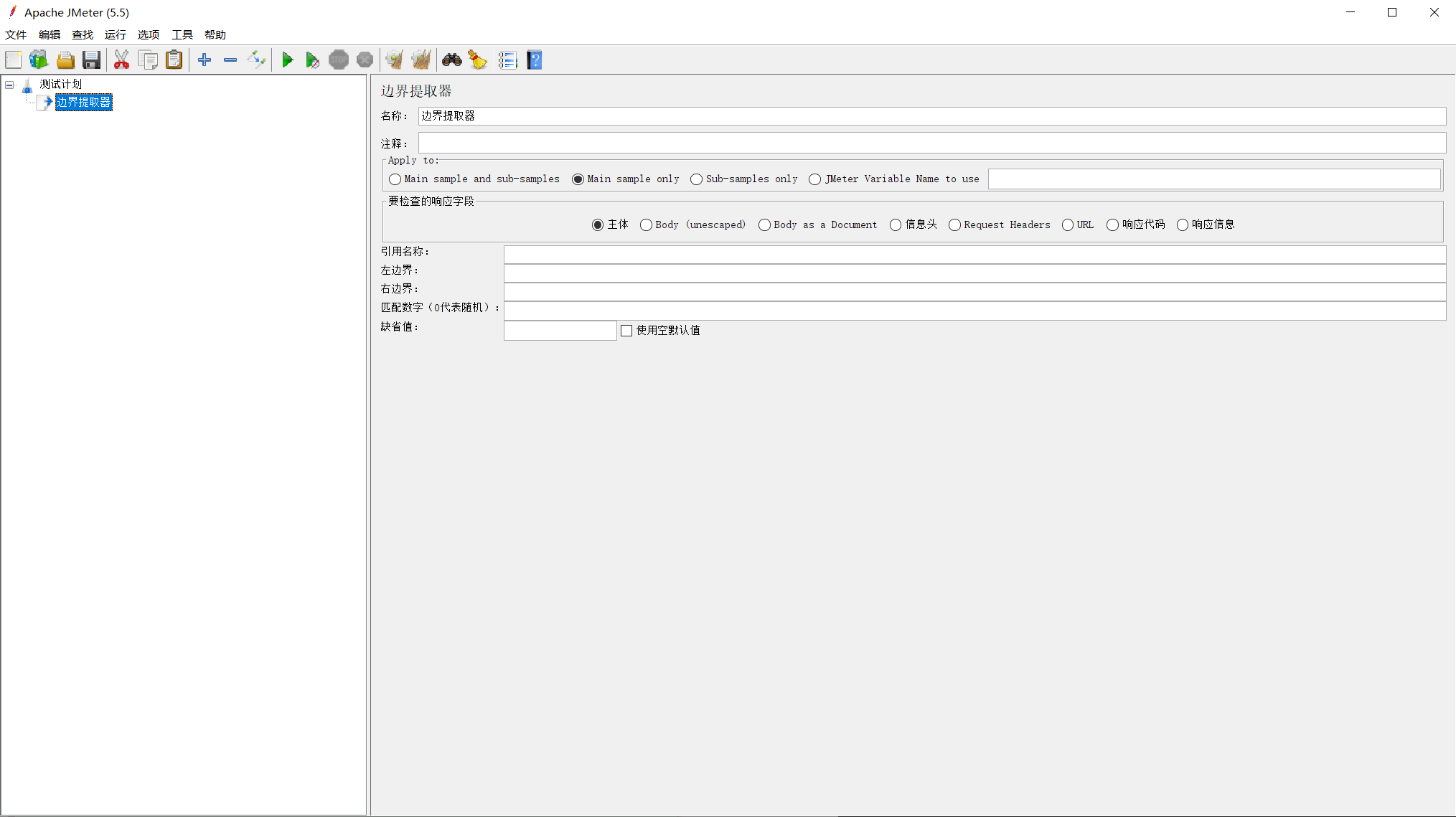Collapse the 测试计划 tree node
The width and height of the screenshot is (1456, 817).
coord(10,85)
